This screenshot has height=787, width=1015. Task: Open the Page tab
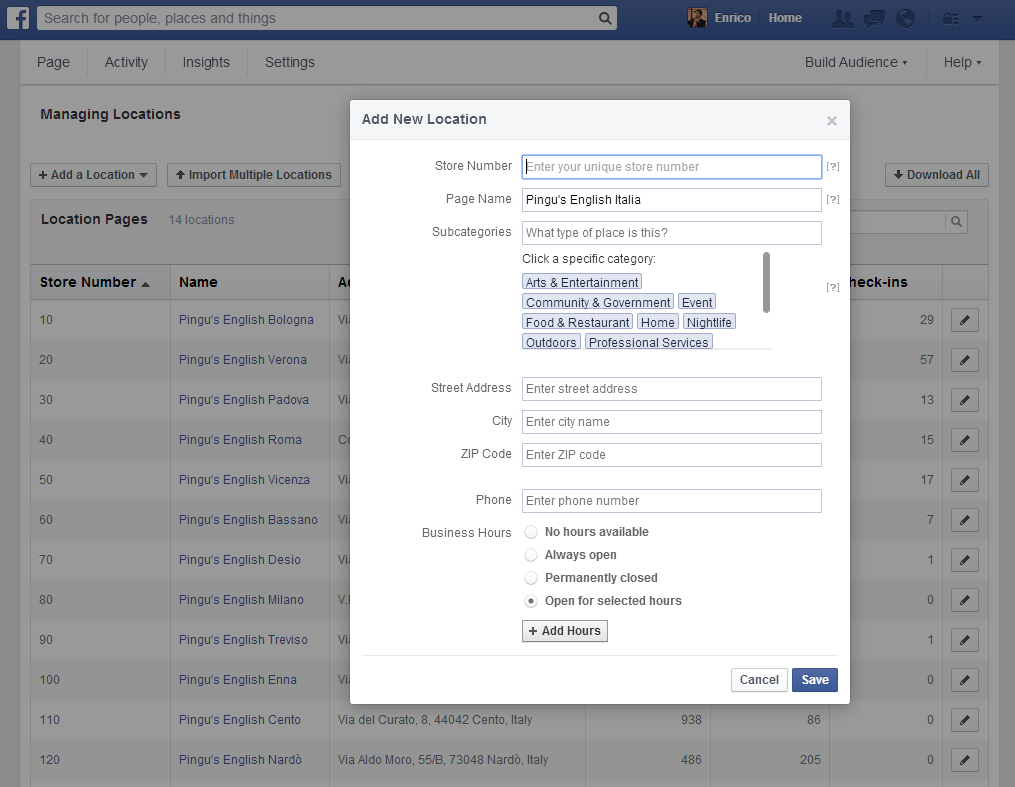[53, 62]
